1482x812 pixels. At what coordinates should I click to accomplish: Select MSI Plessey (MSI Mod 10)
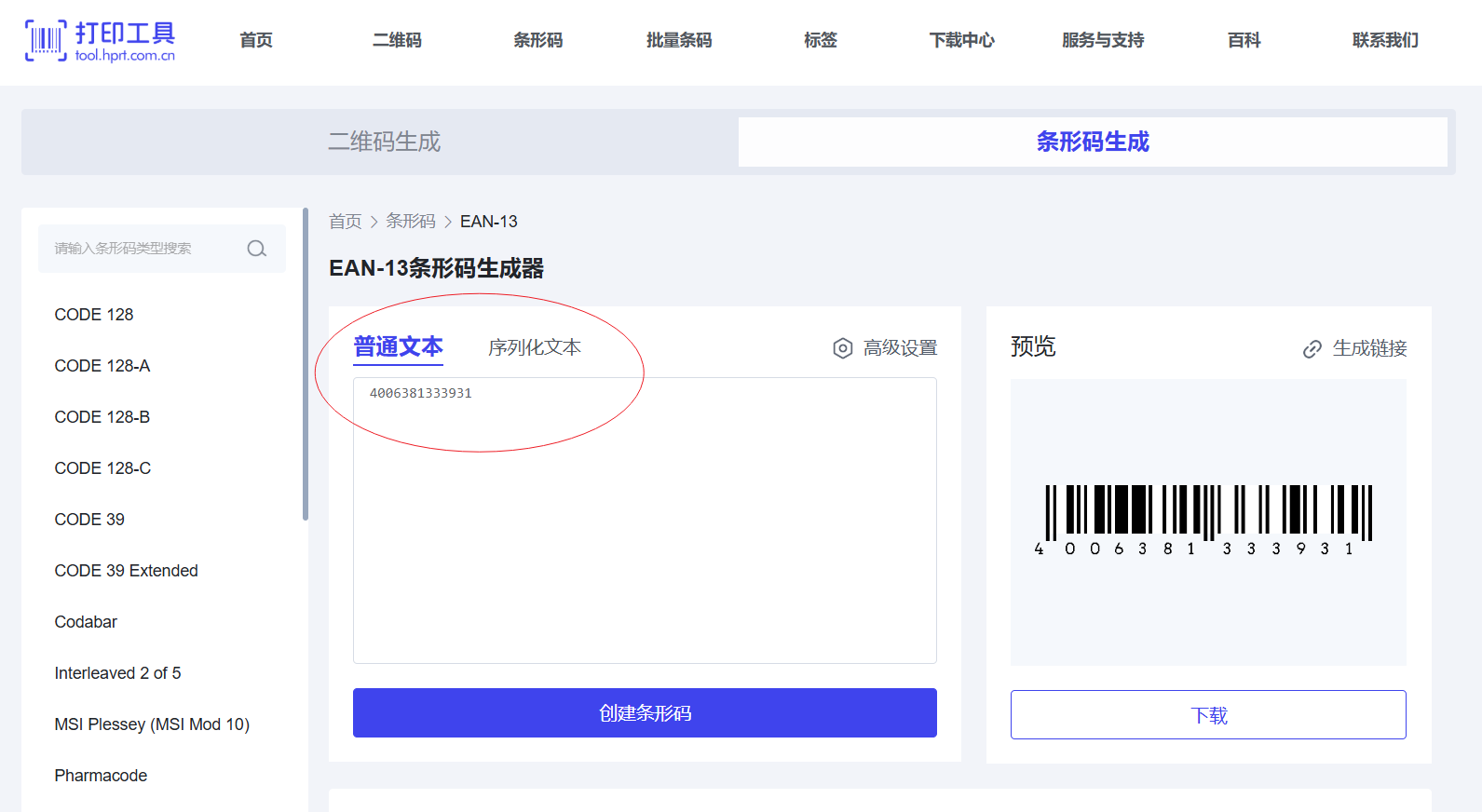coord(152,724)
